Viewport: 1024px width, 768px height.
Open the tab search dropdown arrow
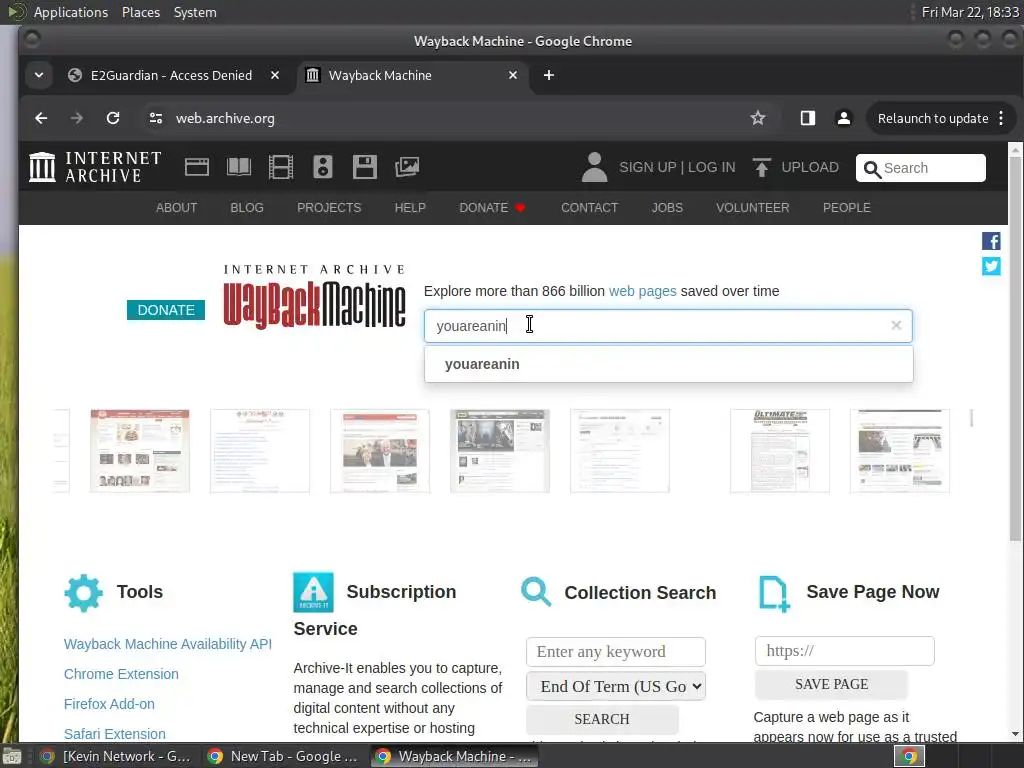[39, 75]
